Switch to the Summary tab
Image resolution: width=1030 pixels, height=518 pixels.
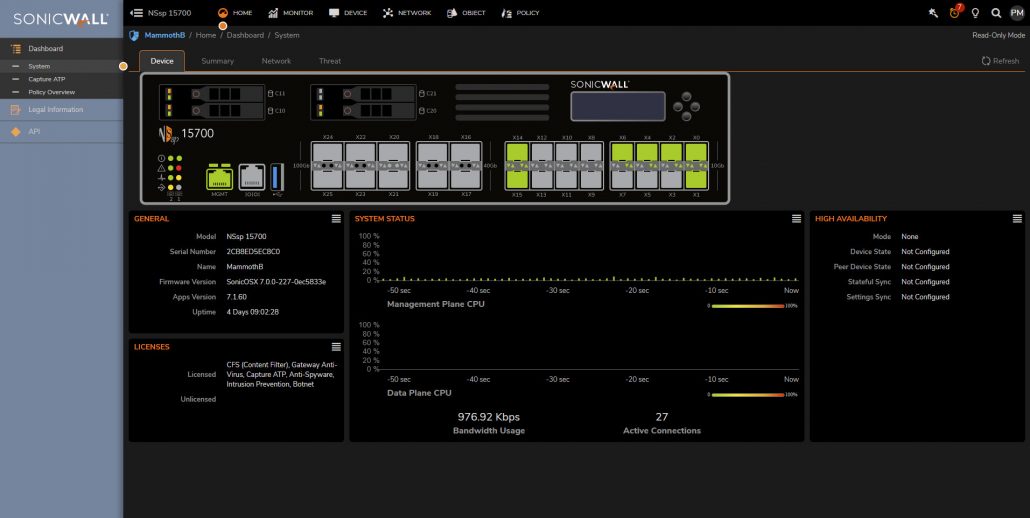point(217,61)
